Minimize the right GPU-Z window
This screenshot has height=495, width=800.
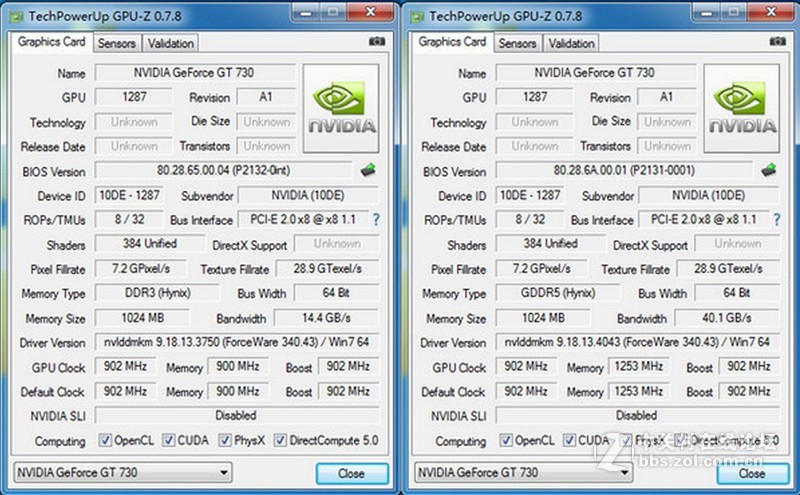tap(707, 12)
